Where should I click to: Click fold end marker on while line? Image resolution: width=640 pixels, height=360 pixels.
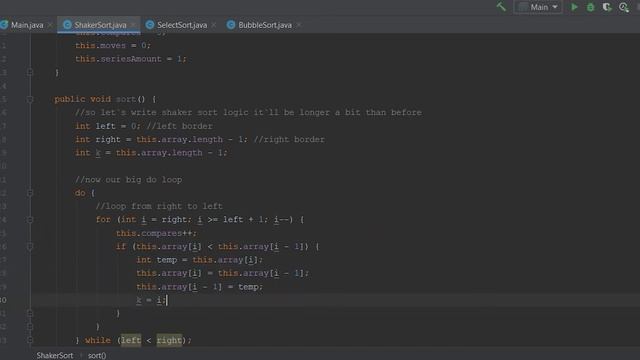point(30,340)
